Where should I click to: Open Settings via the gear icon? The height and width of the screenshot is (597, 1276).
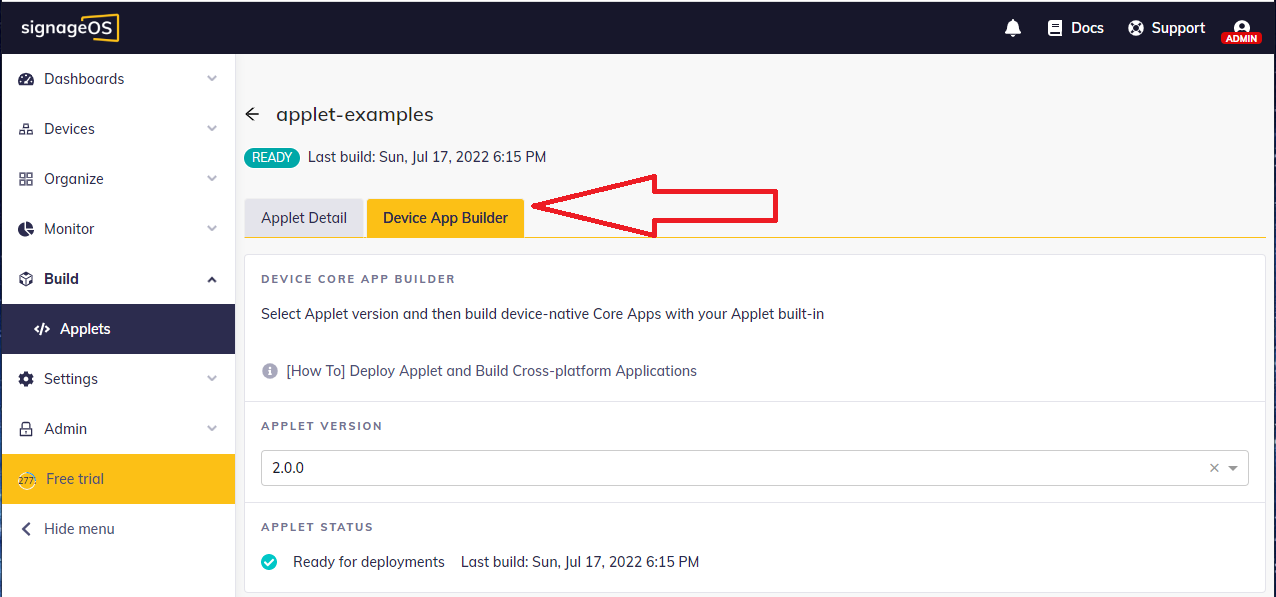(25, 378)
